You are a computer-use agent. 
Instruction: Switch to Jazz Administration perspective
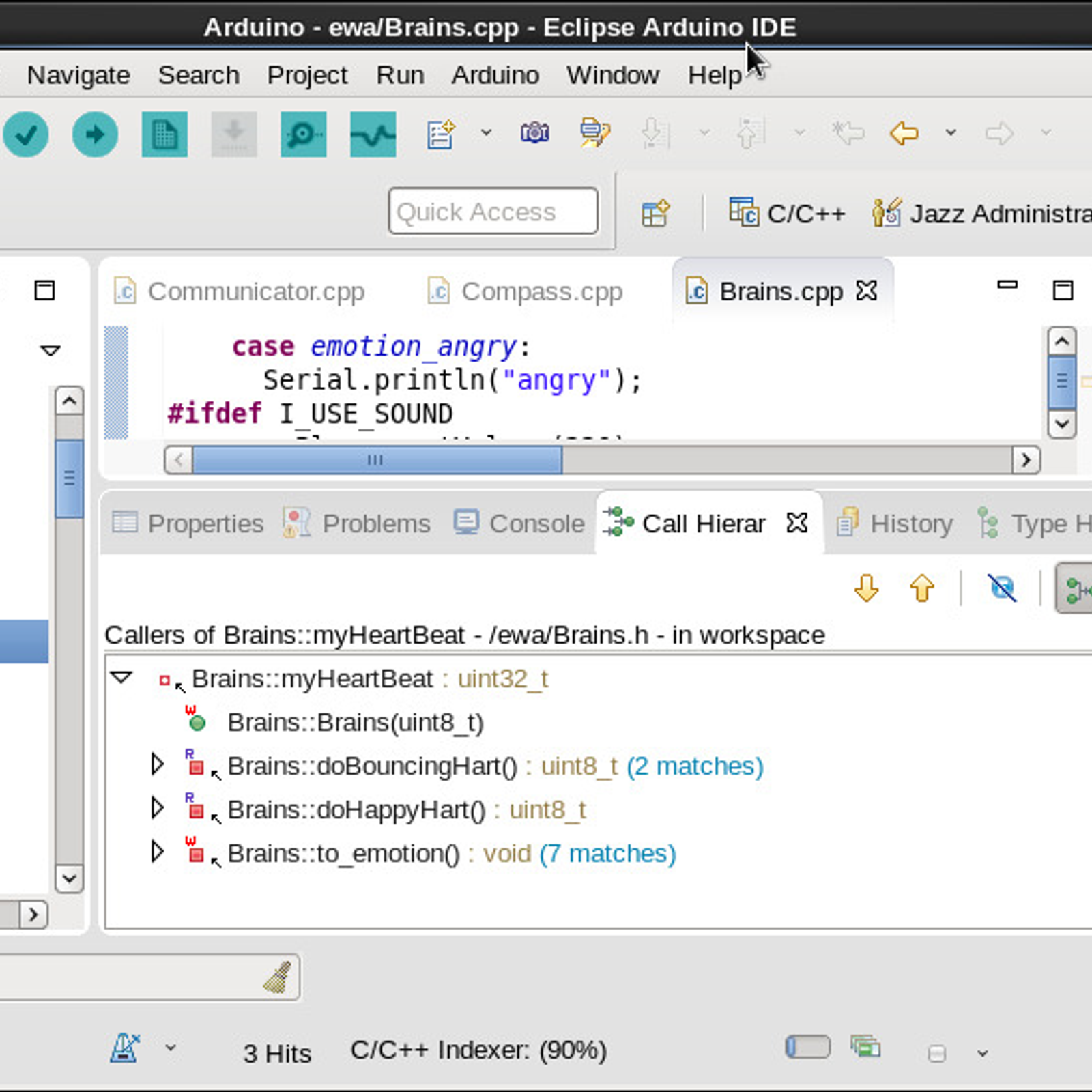981,213
